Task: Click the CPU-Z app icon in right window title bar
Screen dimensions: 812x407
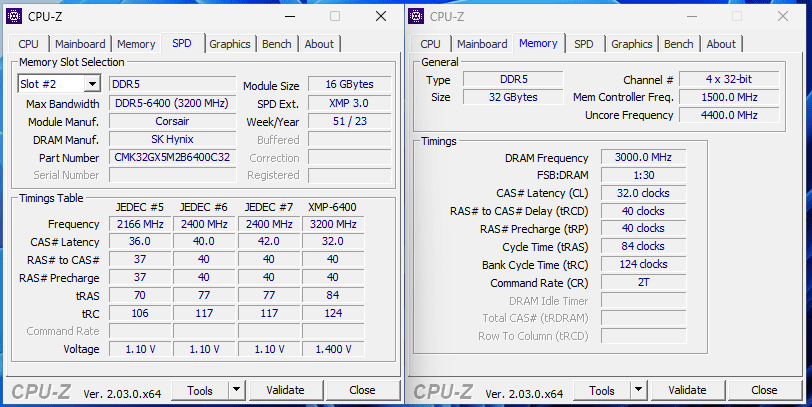Action: click(416, 16)
